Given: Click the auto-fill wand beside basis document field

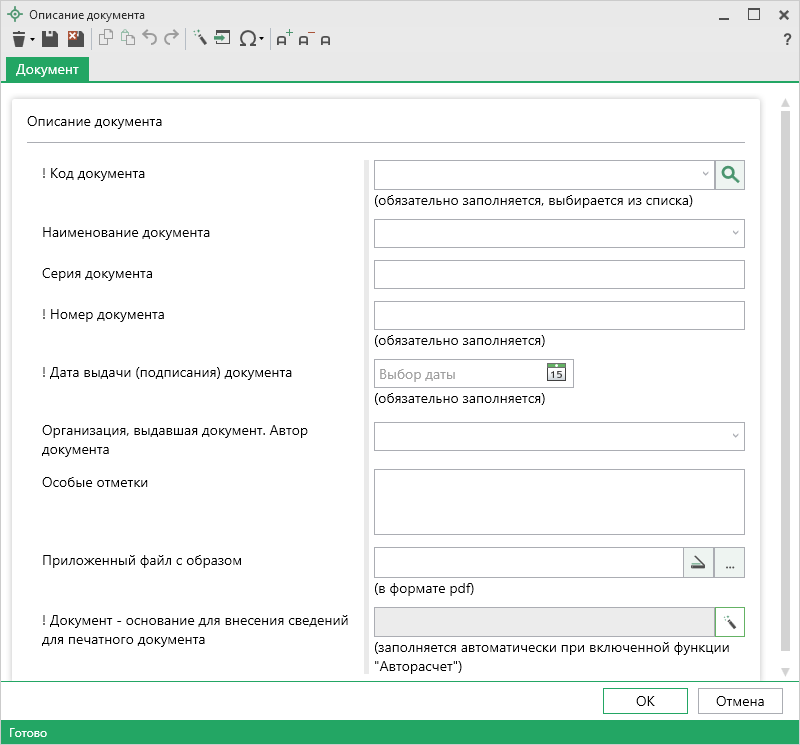Looking at the screenshot, I should [x=730, y=623].
